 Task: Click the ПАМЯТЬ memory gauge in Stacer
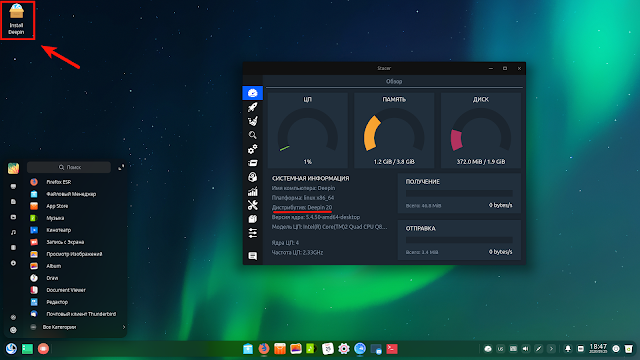(394, 130)
